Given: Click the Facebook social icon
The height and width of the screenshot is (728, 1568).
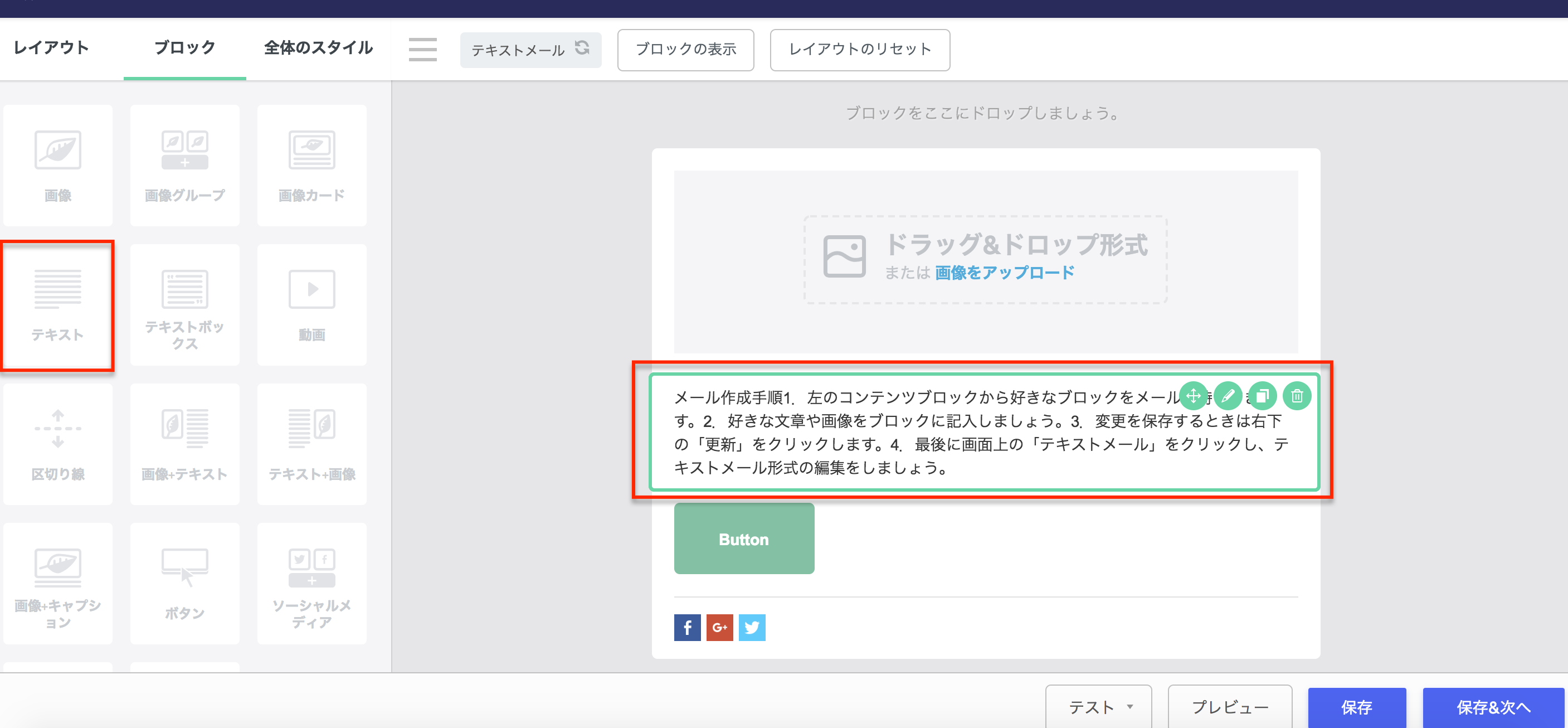Looking at the screenshot, I should pos(687,628).
